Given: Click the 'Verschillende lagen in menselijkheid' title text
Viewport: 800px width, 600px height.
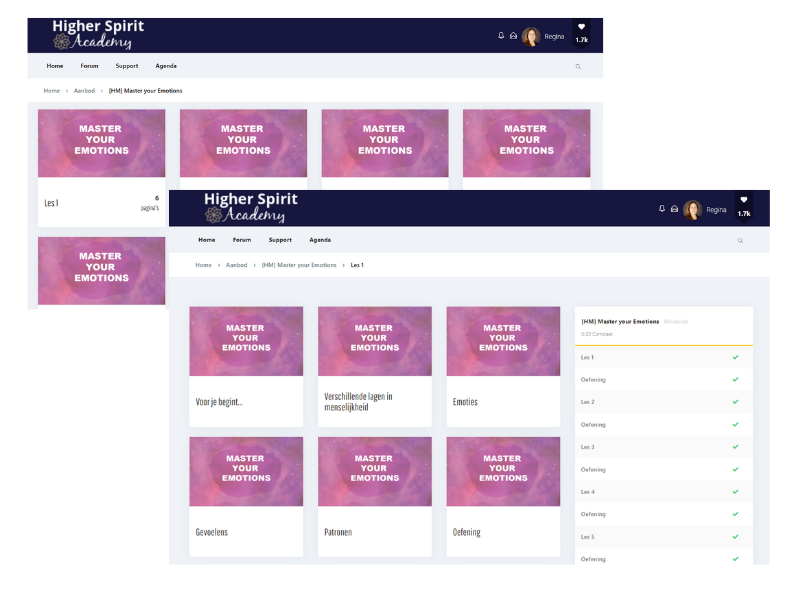Looking at the screenshot, I should click(358, 402).
